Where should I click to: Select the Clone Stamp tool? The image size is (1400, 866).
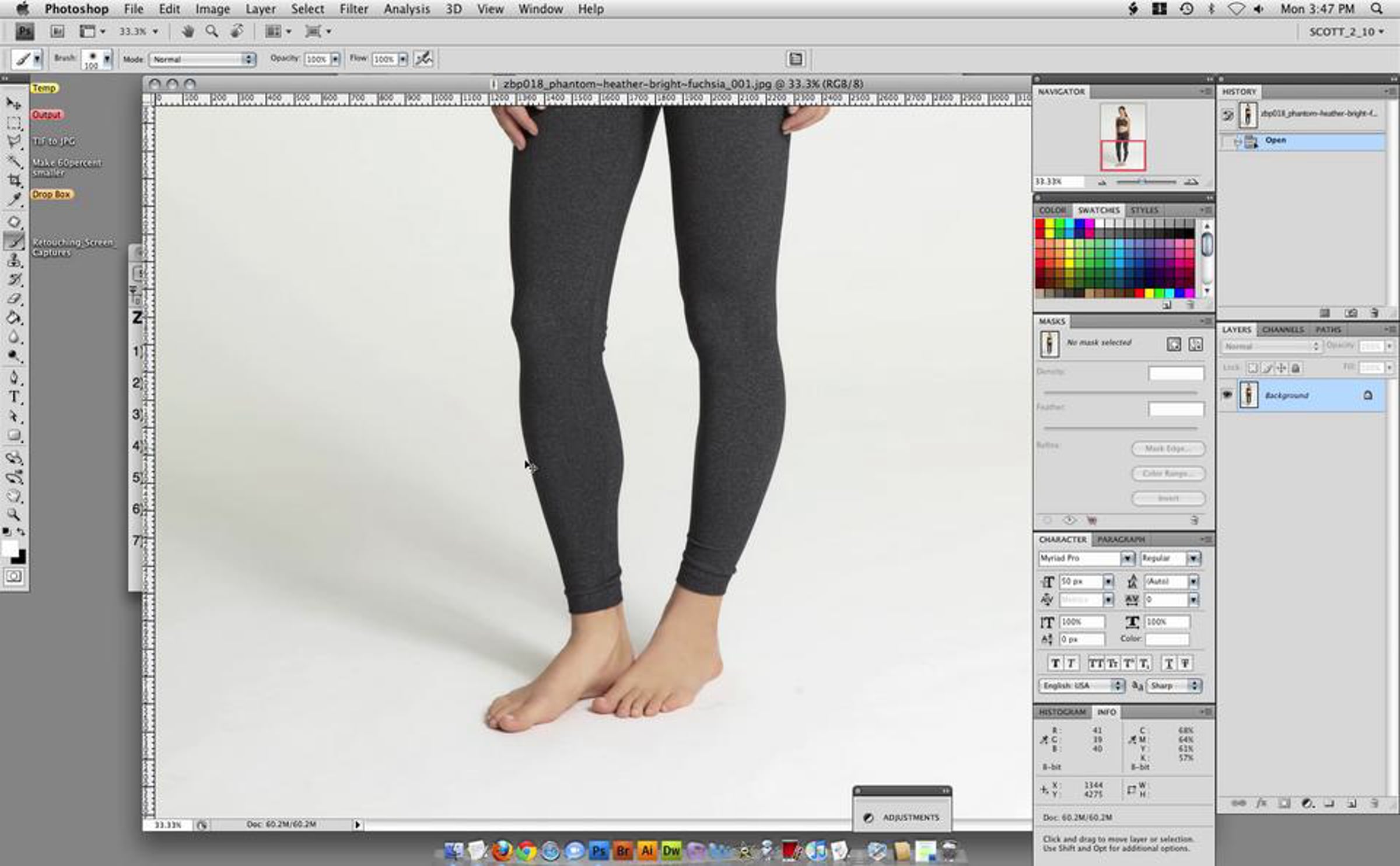coord(14,261)
